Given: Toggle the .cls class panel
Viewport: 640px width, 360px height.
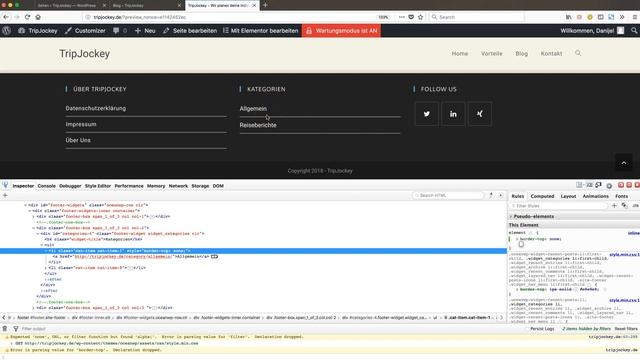Looking at the screenshot, I should (x=635, y=206).
